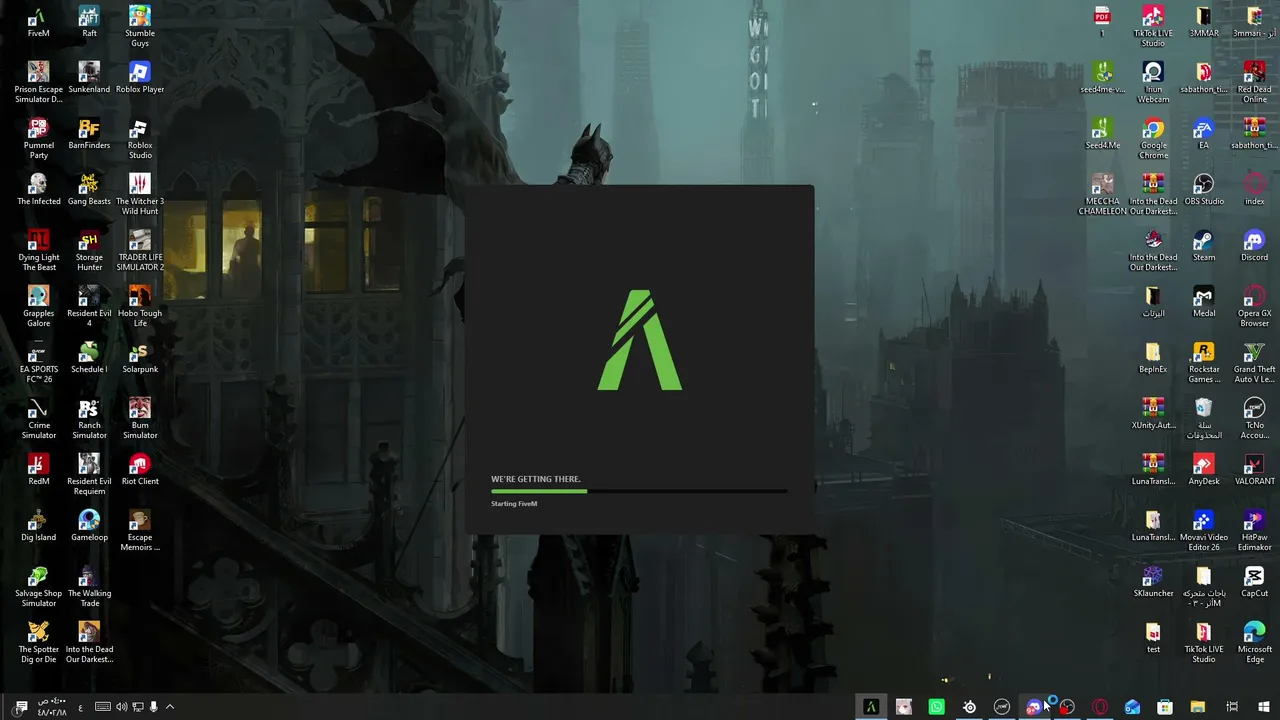Open Stumble Guys from the desktop

click(x=140, y=27)
